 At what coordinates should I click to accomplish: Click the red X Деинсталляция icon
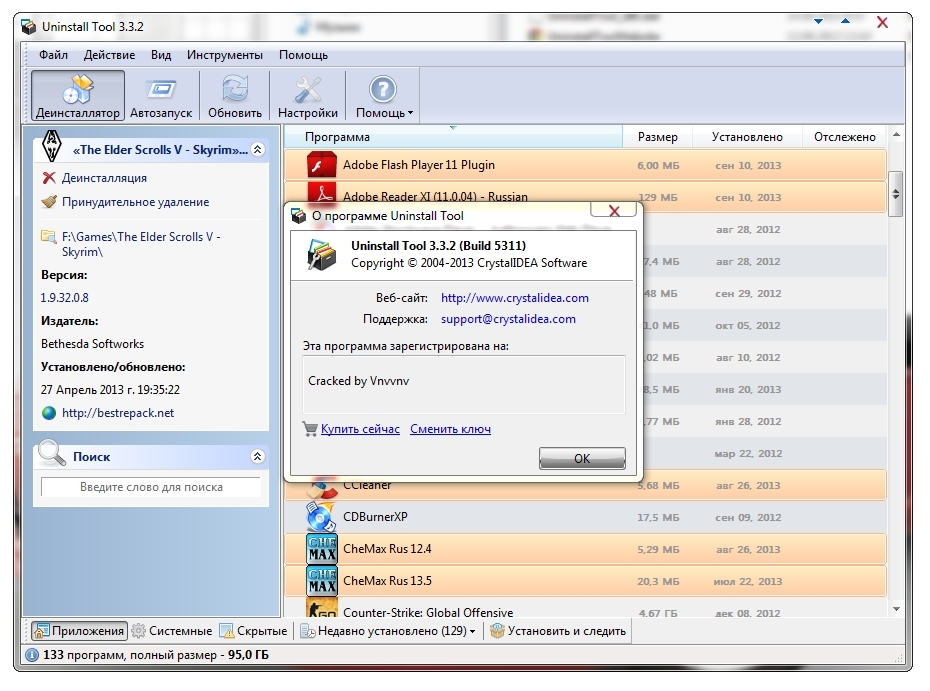[49, 178]
